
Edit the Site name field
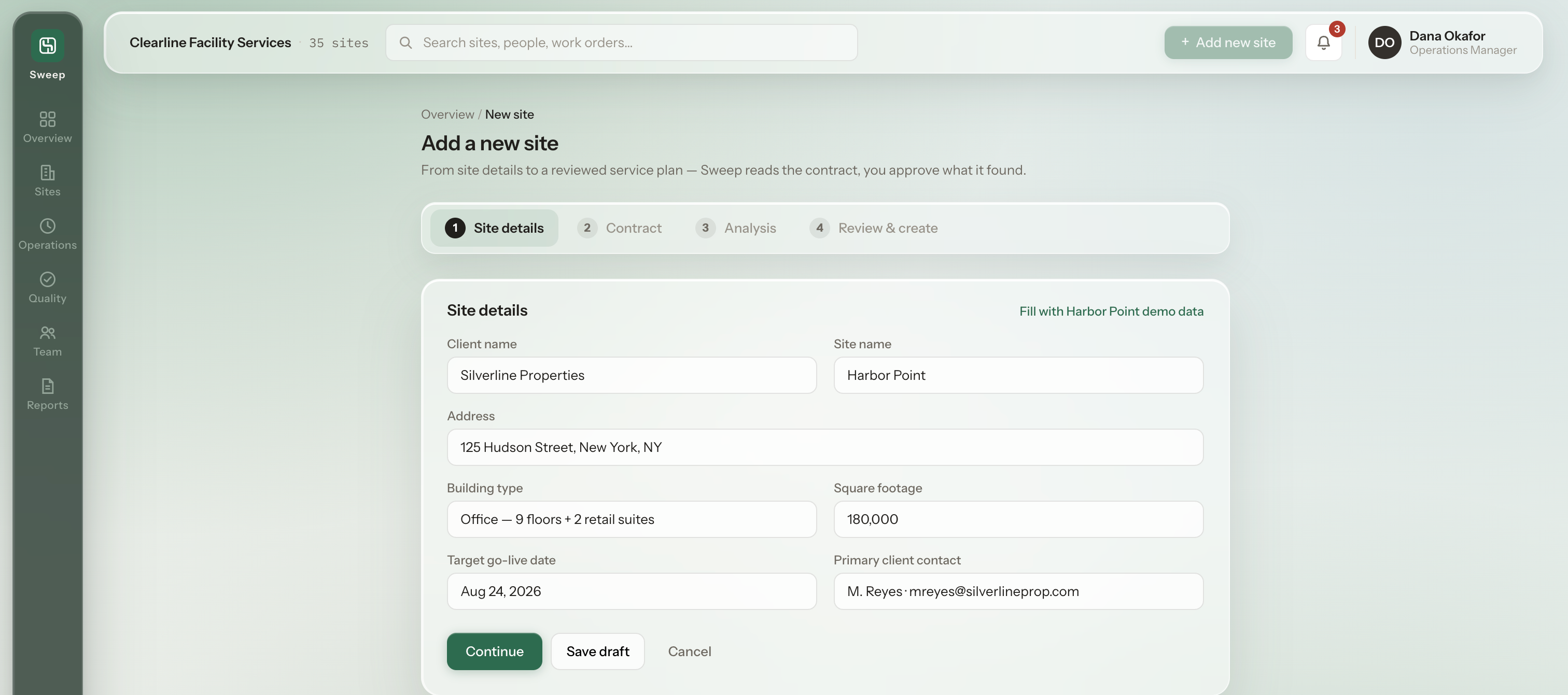[1018, 376]
